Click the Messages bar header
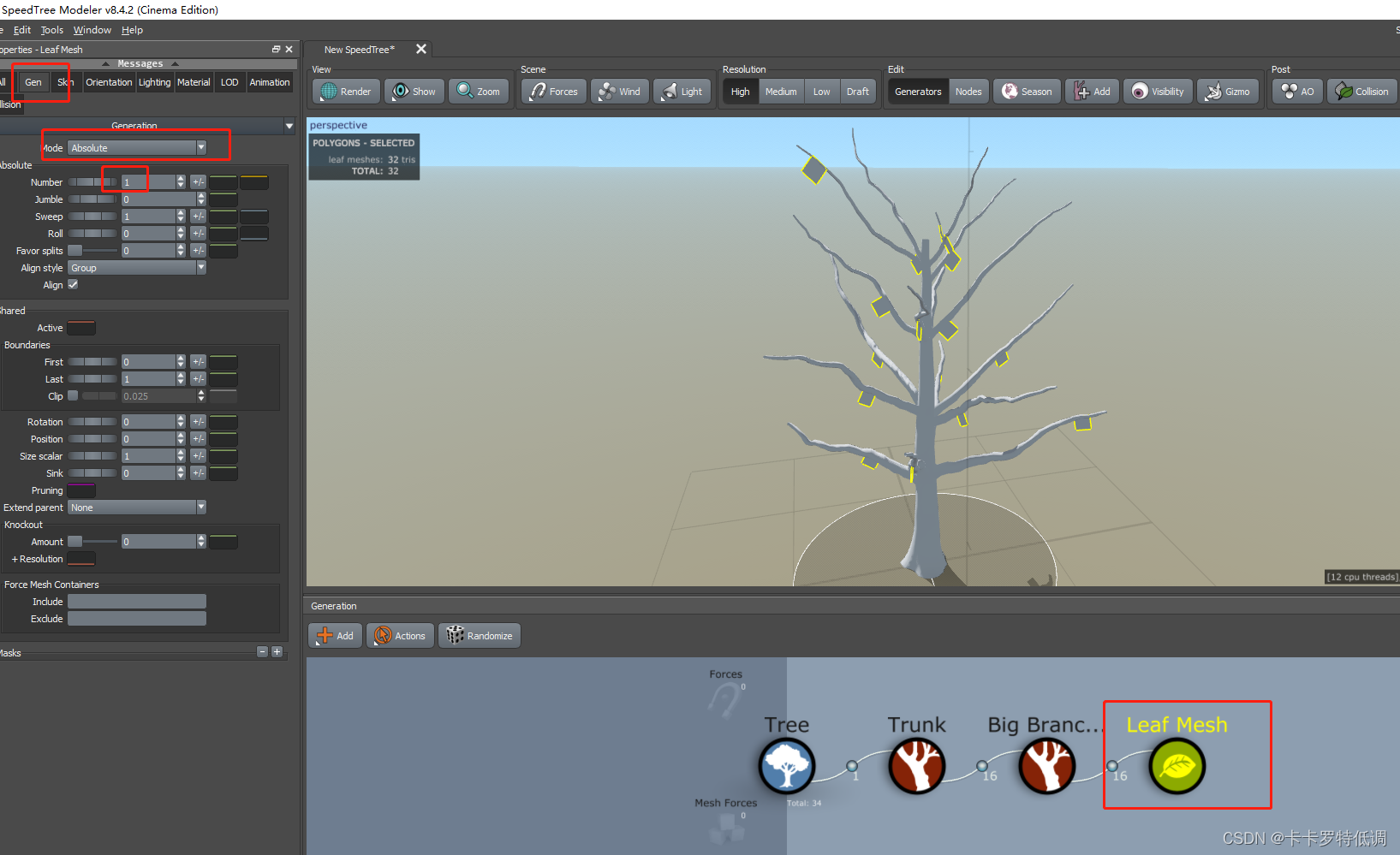Image resolution: width=1400 pixels, height=855 pixels. tap(140, 64)
